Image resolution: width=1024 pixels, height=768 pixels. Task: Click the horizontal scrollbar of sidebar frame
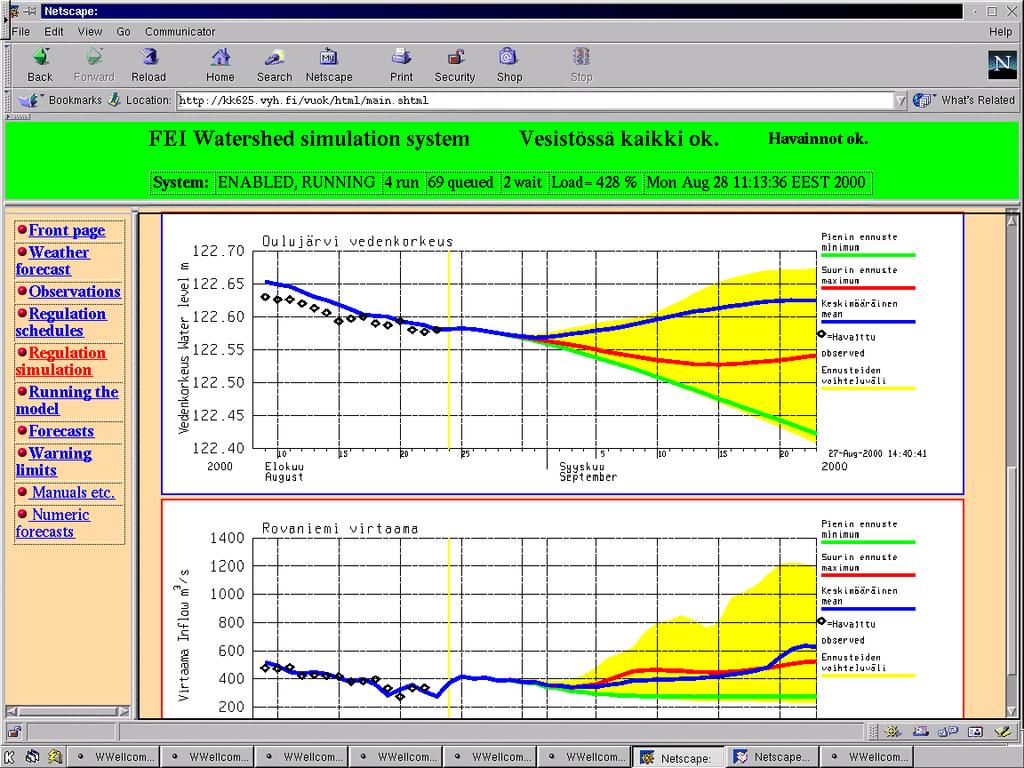point(68,711)
